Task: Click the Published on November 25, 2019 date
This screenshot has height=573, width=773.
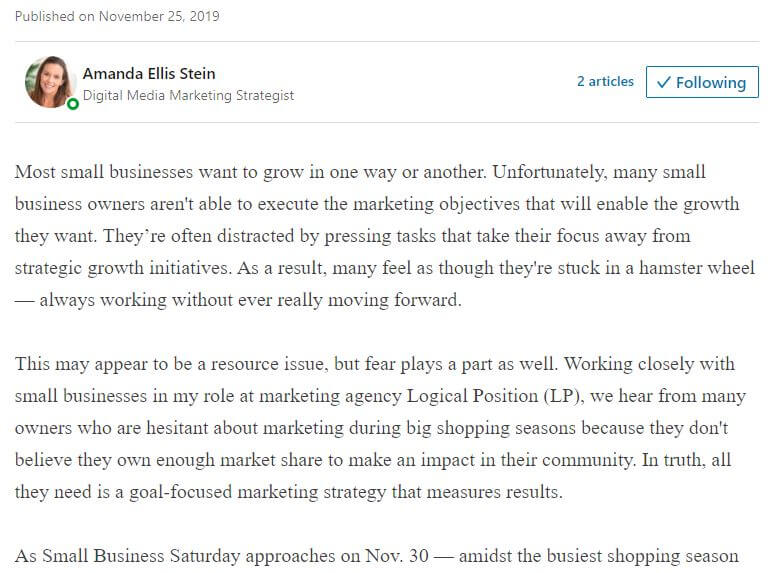Action: (117, 16)
